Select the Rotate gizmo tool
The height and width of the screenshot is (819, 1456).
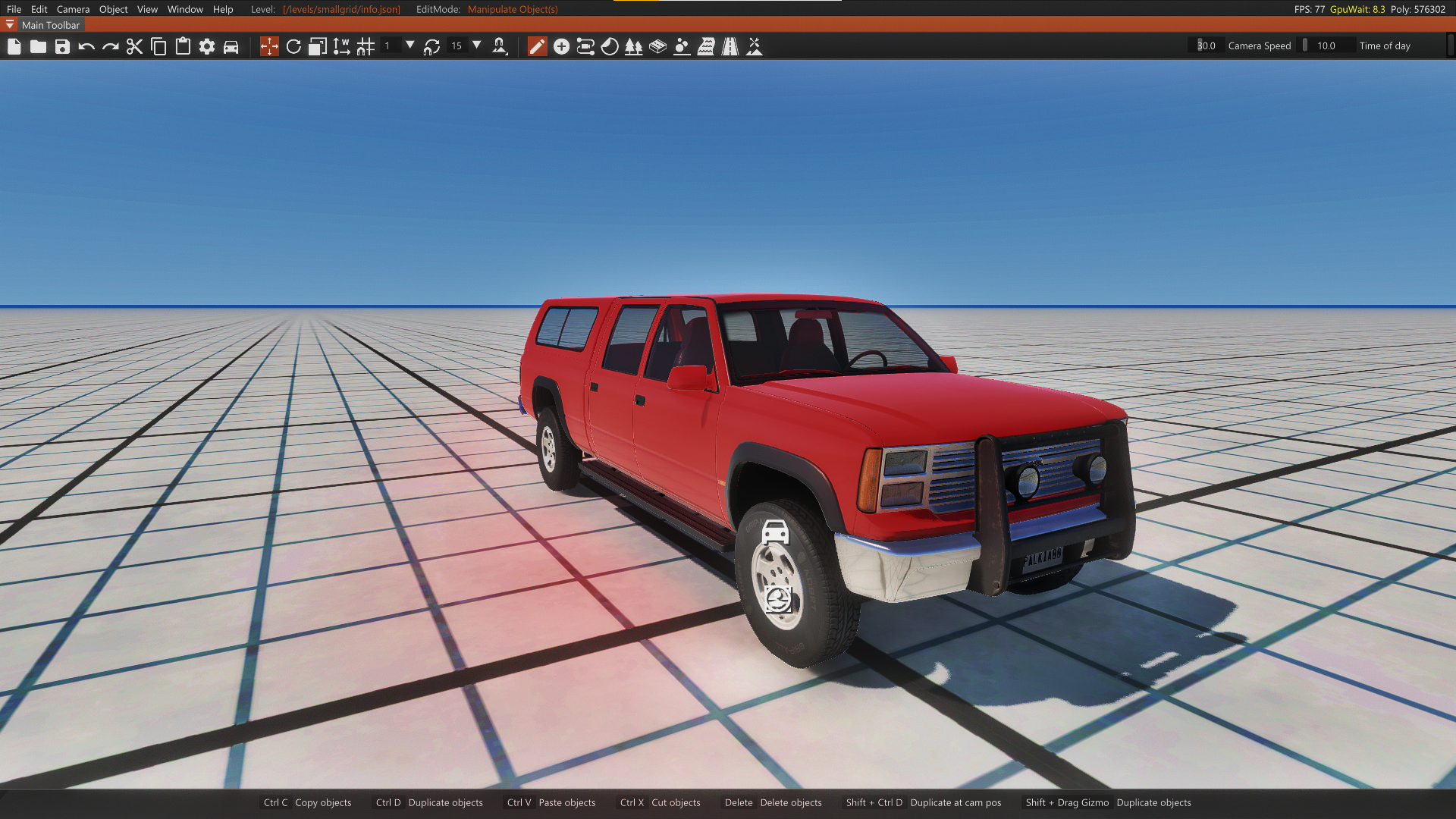293,47
